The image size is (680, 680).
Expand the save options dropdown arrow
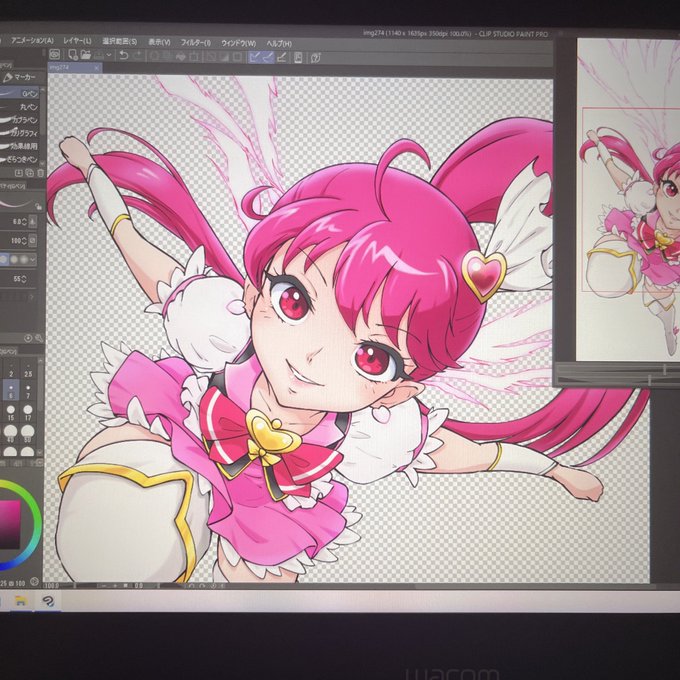tap(109, 55)
